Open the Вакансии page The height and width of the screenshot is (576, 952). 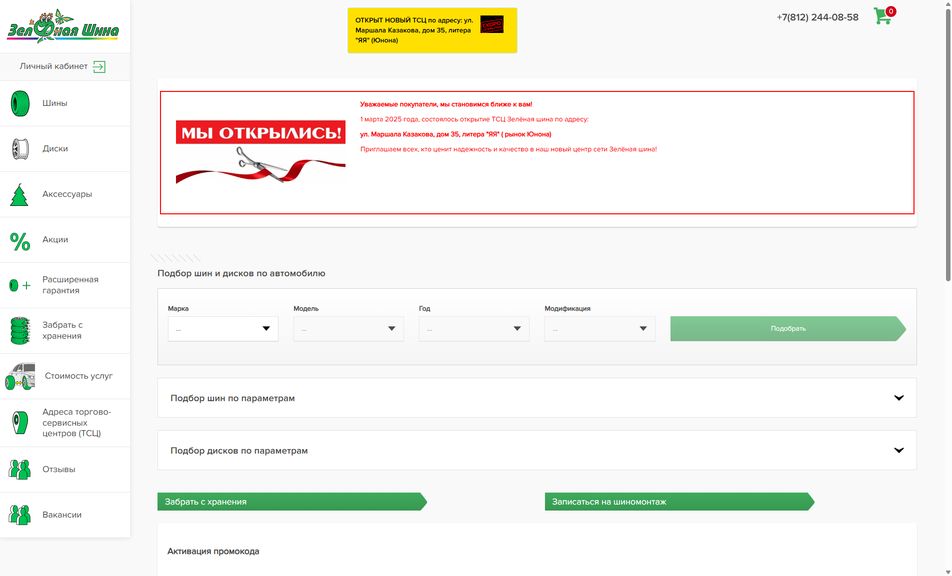[65, 515]
